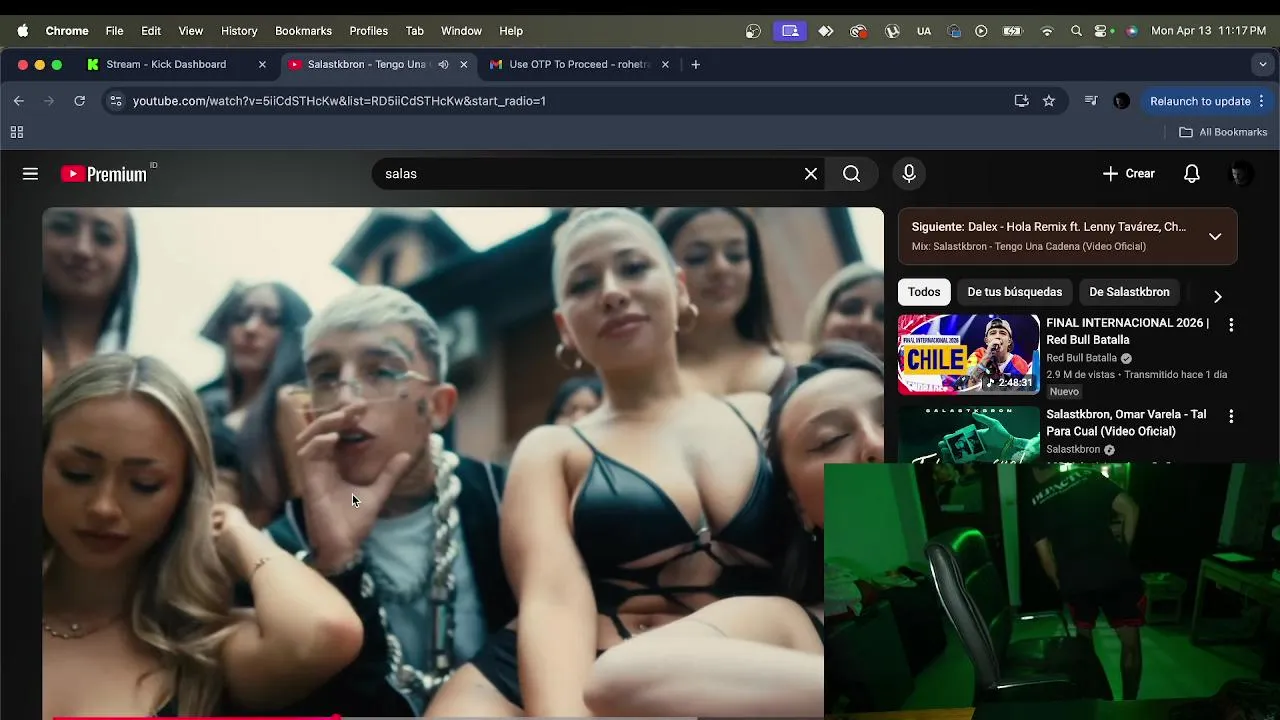Screen dimensions: 1280x720
Task: Open the menu bar date and time
Action: [1208, 31]
